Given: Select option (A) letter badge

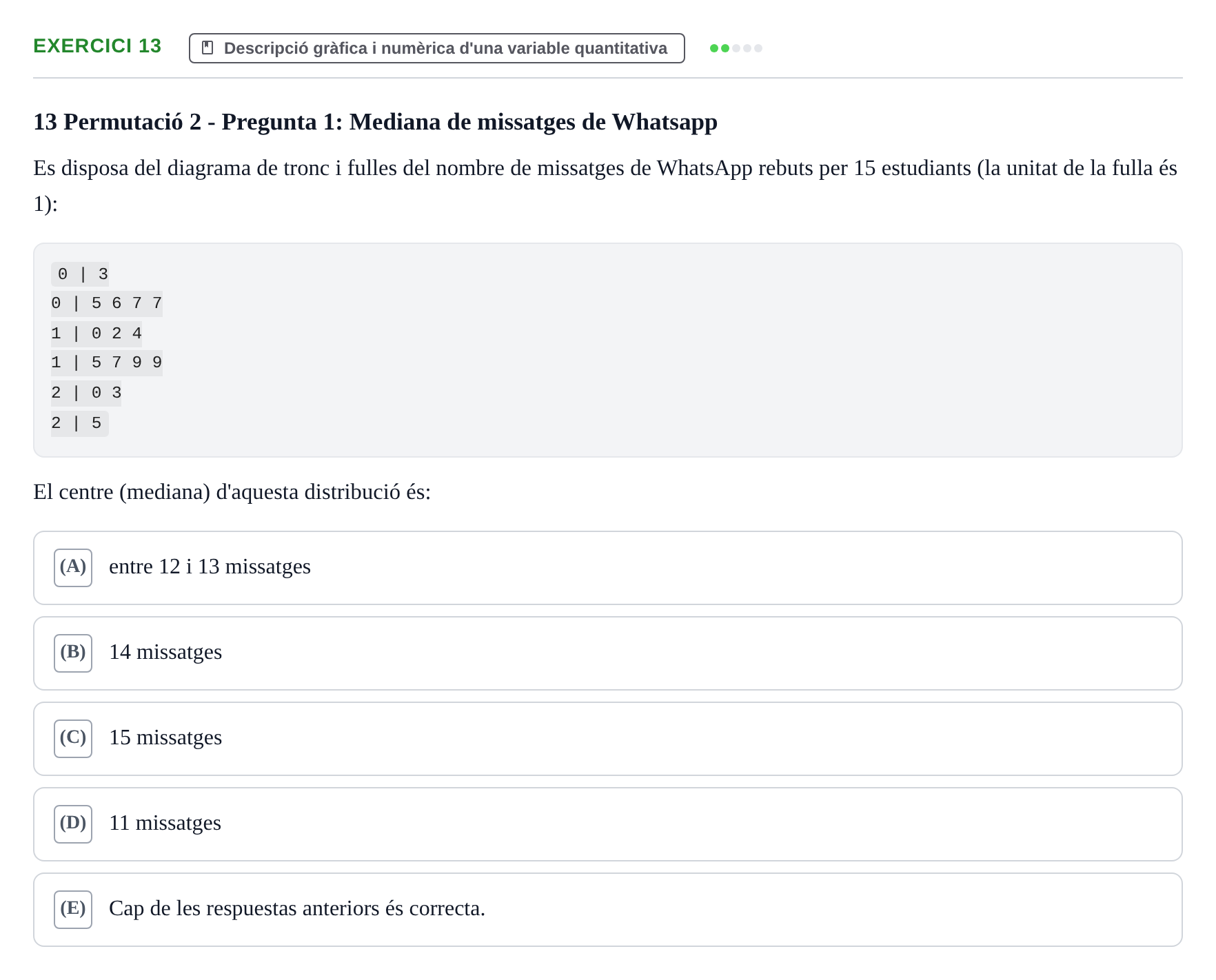Looking at the screenshot, I should pyautogui.click(x=73, y=568).
